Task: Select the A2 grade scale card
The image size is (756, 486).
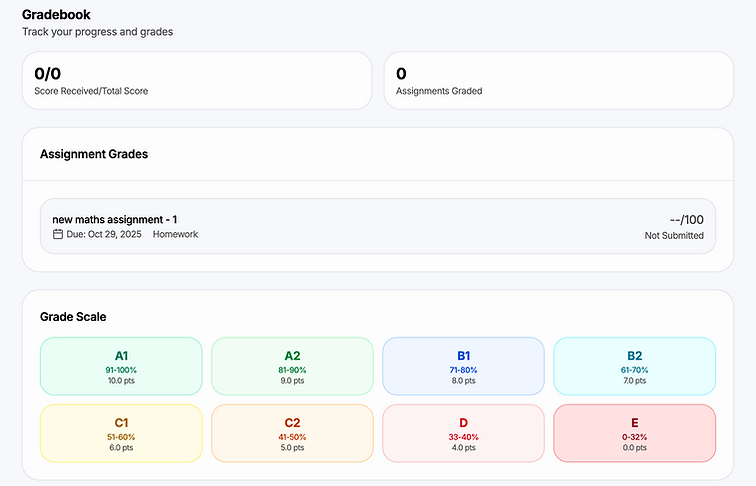Action: [x=292, y=366]
